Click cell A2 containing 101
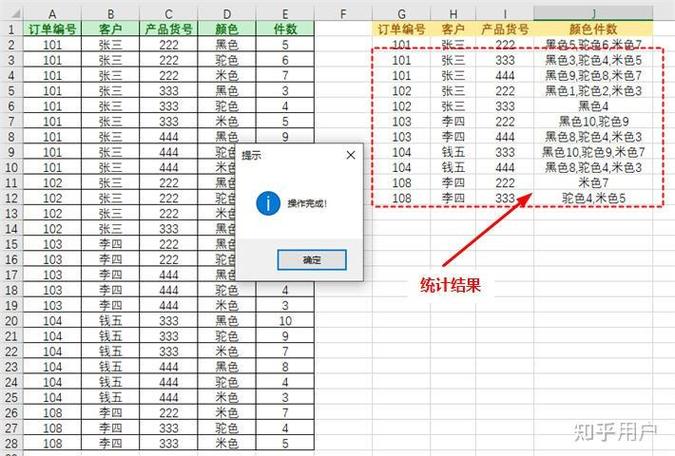This screenshot has height=456, width=675. tap(52, 45)
